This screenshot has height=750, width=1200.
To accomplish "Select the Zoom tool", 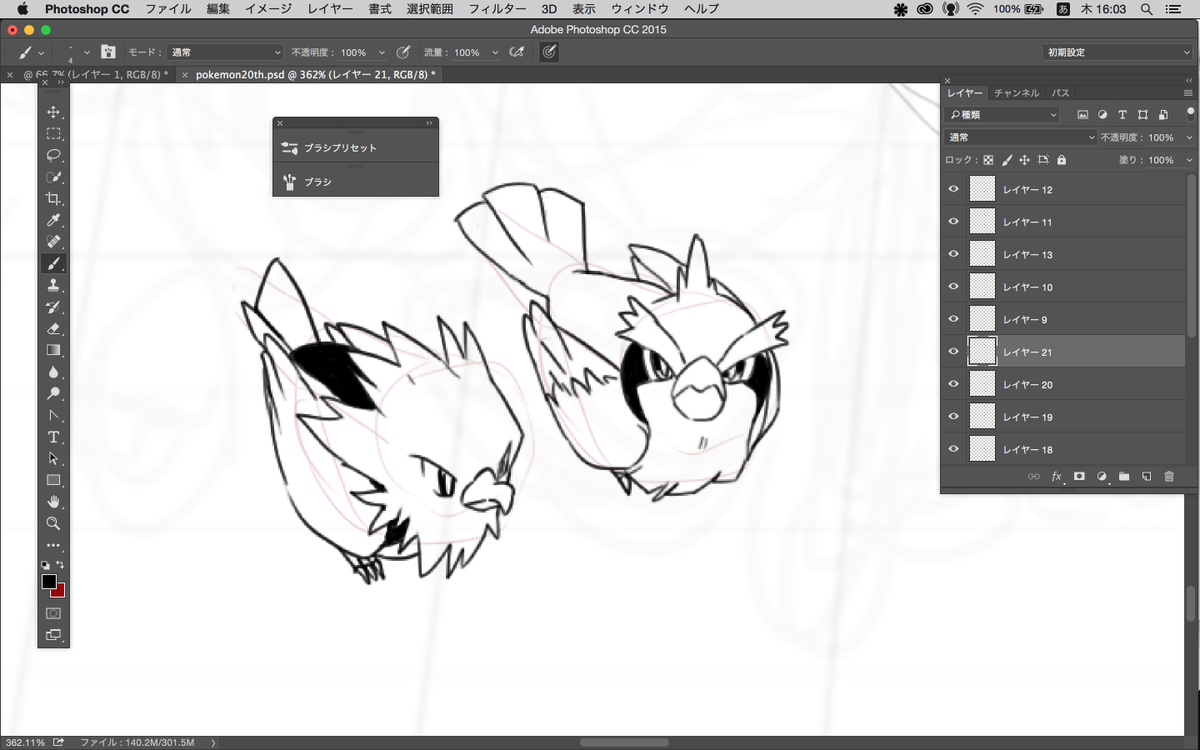I will [54, 523].
